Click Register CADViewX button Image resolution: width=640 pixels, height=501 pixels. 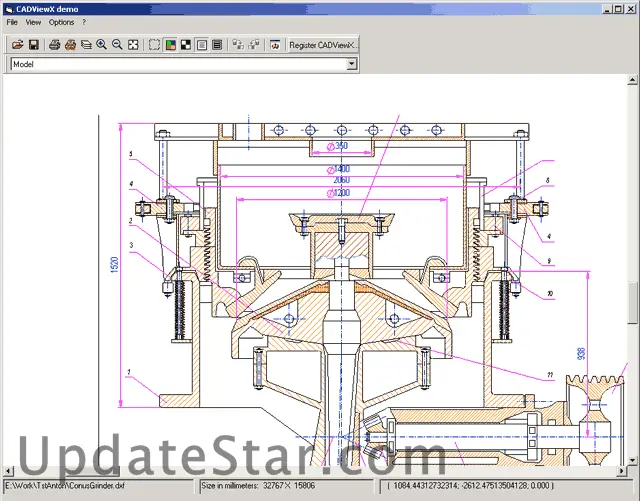[x=323, y=45]
